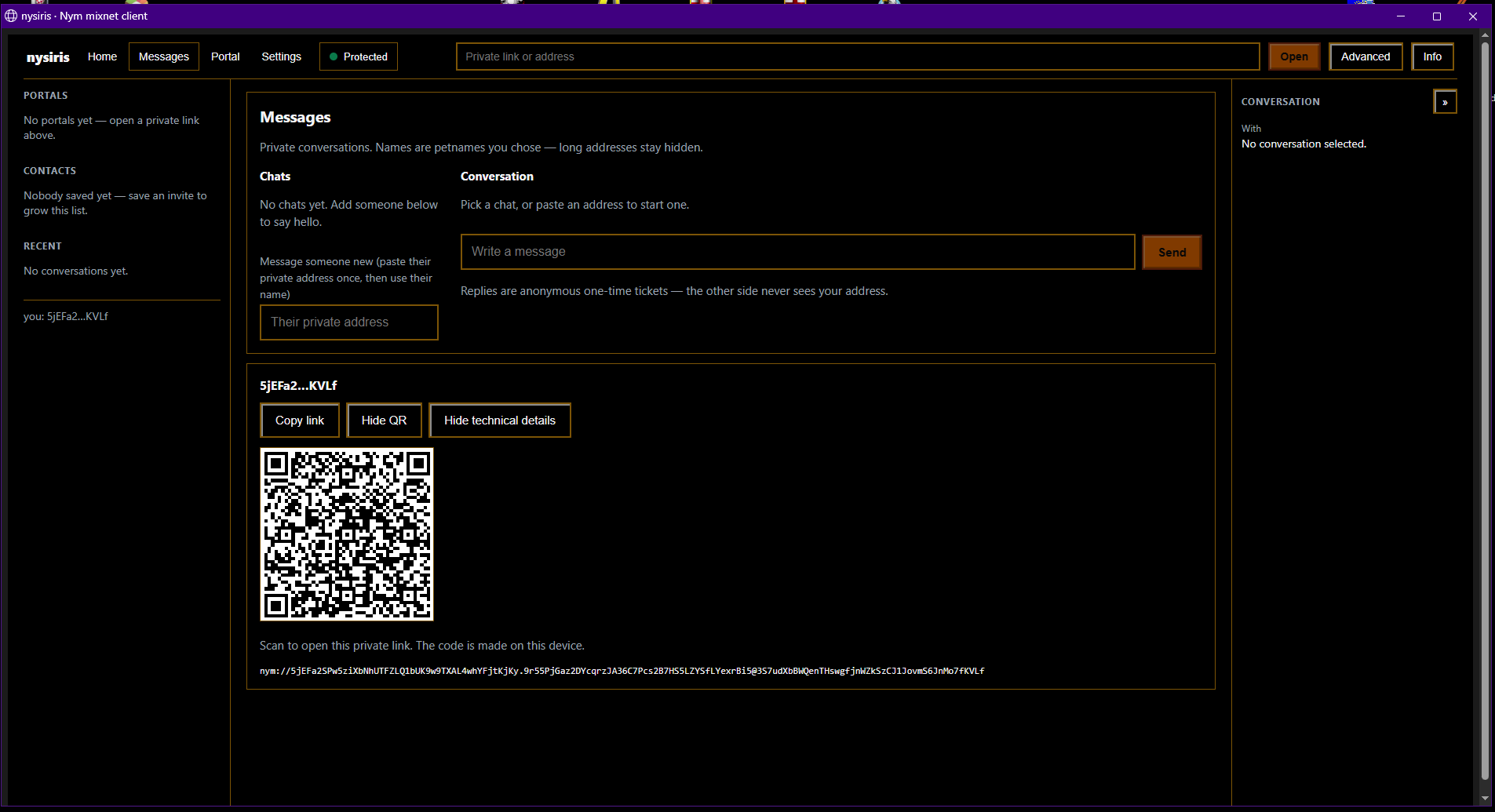
Task: Click the vertical scrollbar
Action: tap(1485, 410)
